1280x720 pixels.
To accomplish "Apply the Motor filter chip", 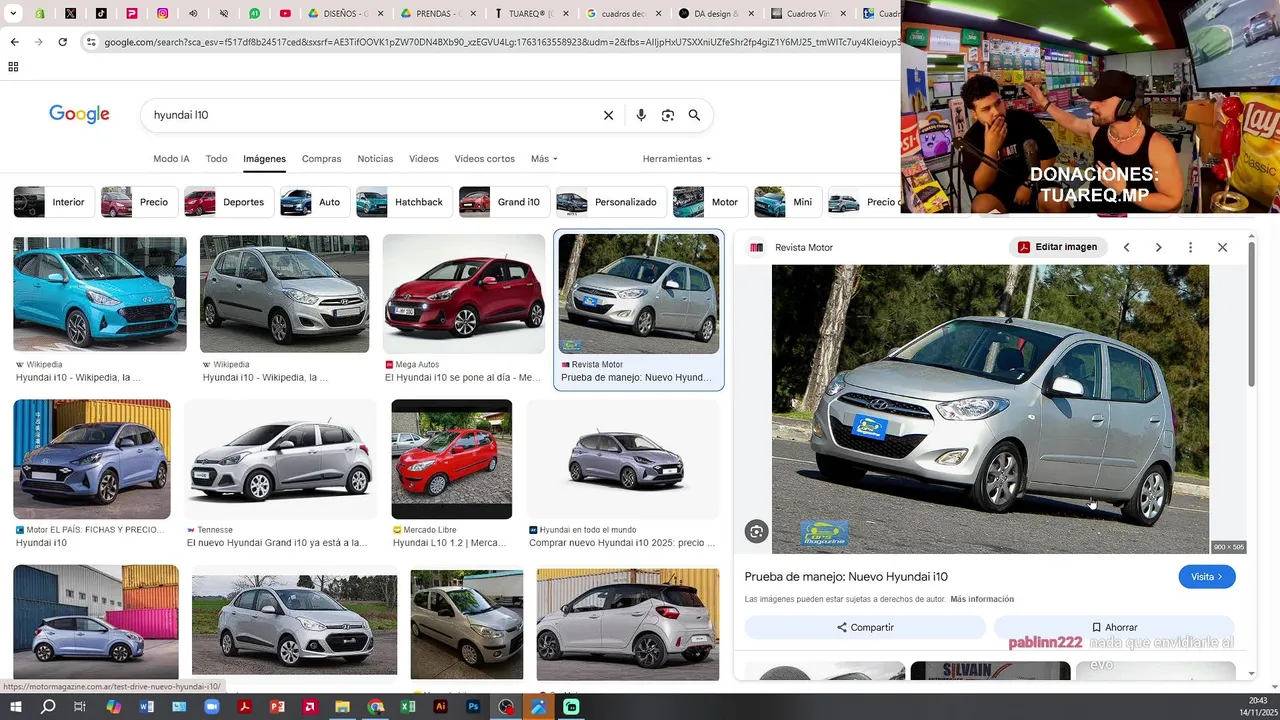I will tap(708, 202).
